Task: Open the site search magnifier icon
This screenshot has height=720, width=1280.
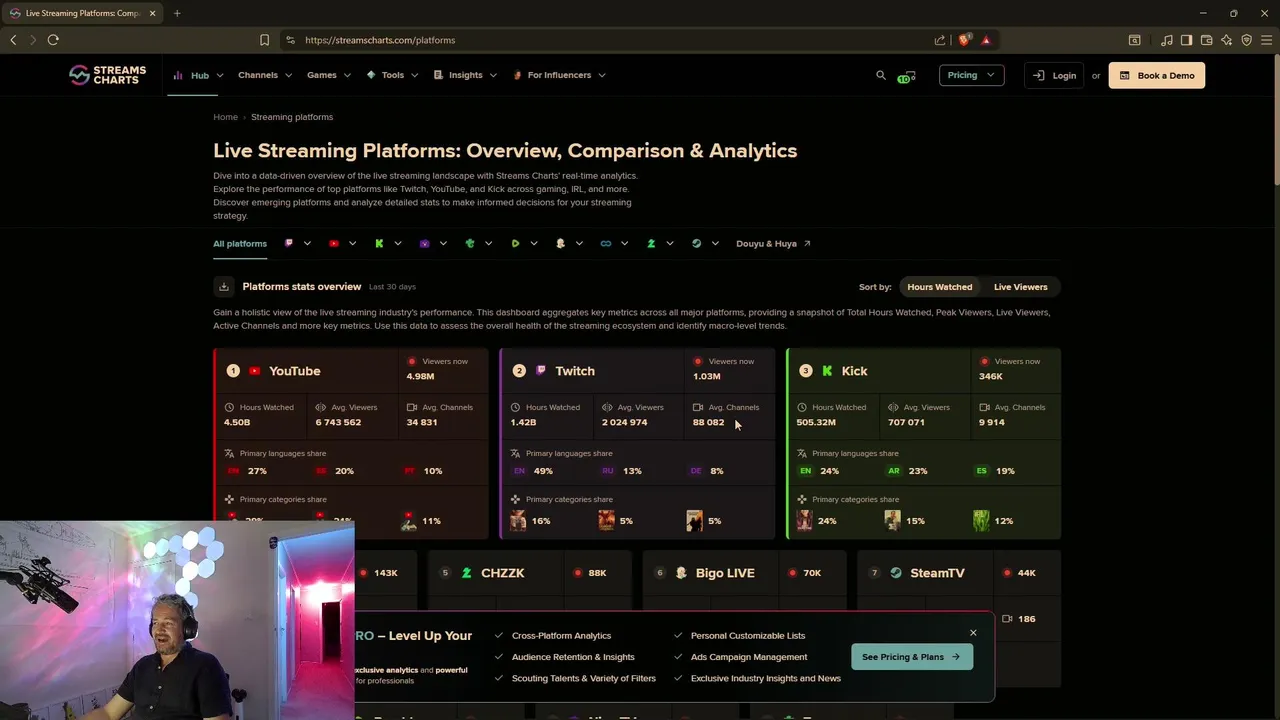Action: click(x=881, y=75)
